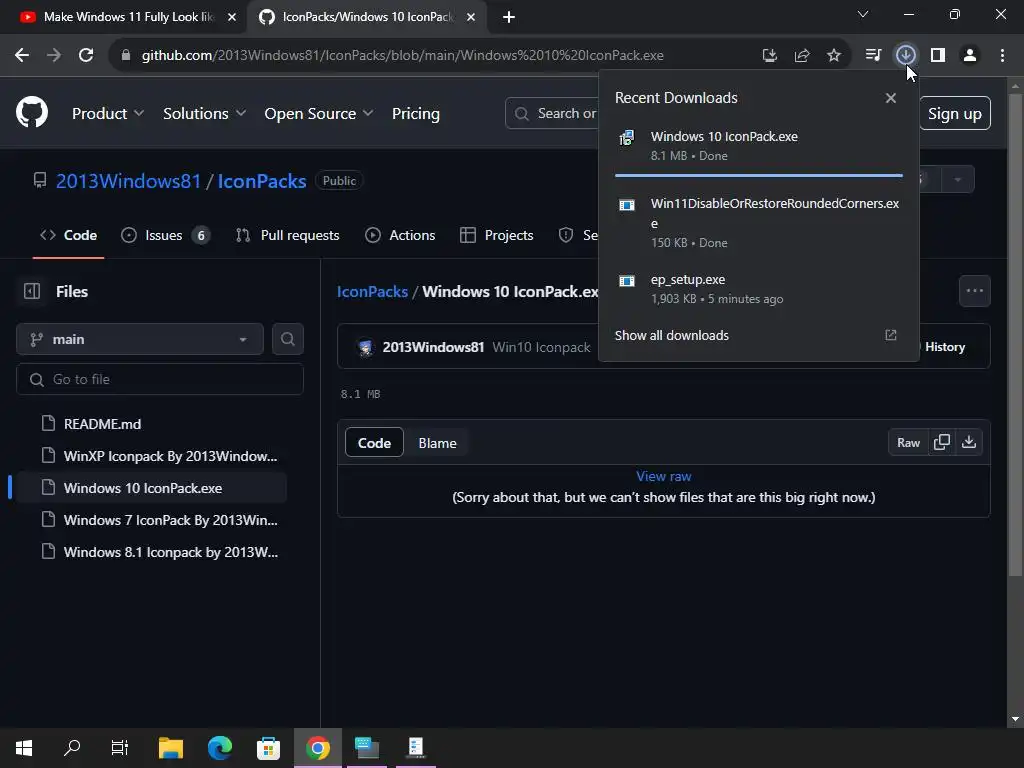1024x768 pixels.
Task: Switch to the Issues tab
Action: (166, 235)
